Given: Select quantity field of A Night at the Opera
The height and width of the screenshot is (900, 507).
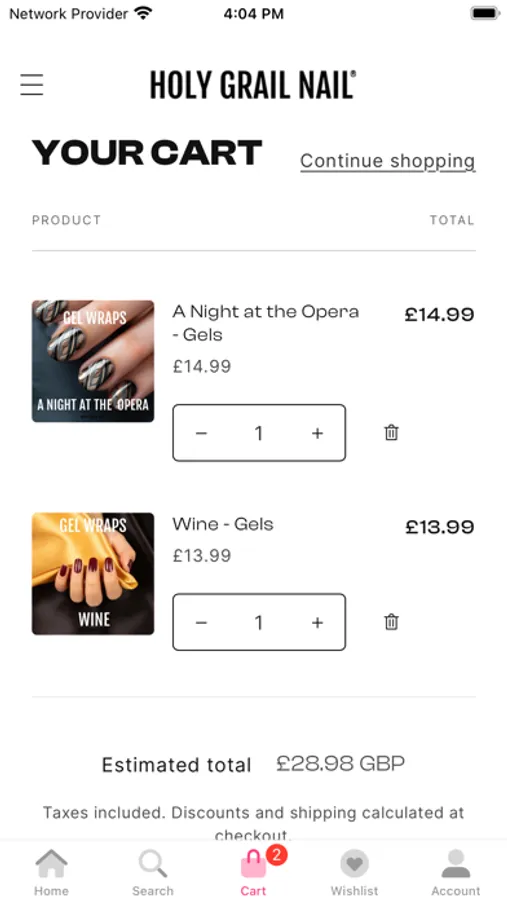Looking at the screenshot, I should click(x=259, y=433).
